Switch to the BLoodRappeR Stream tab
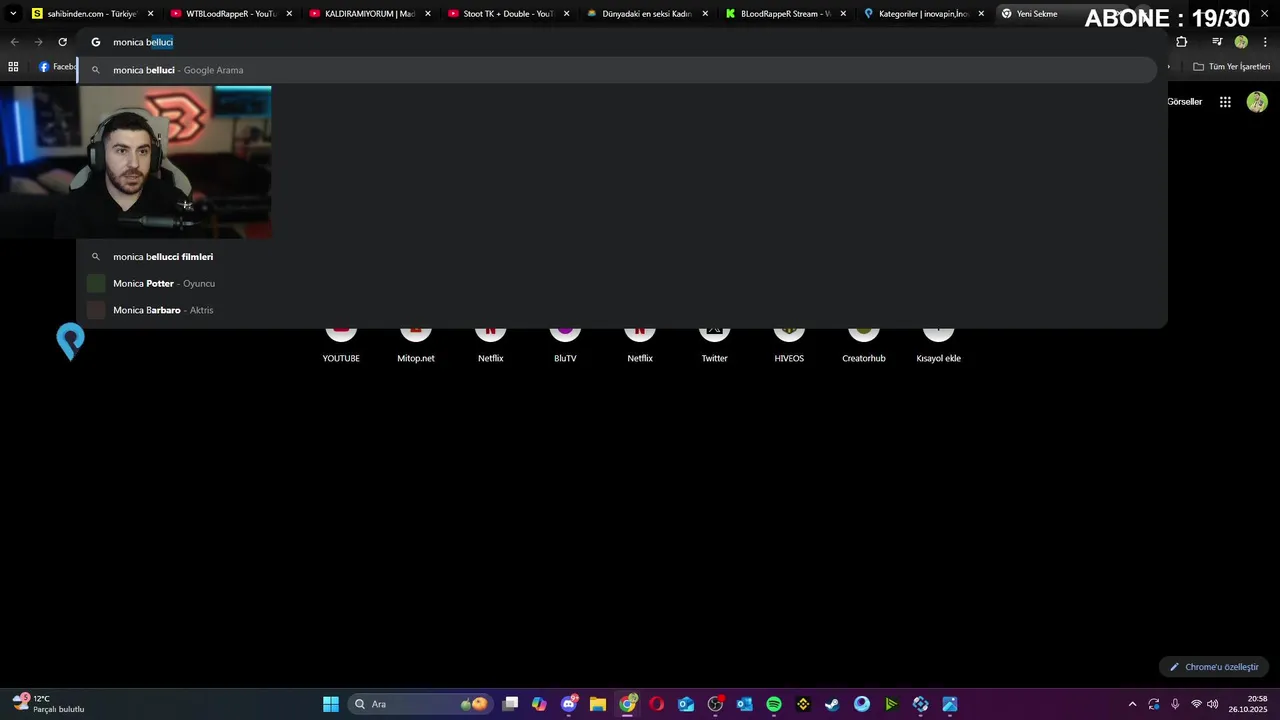Screen dimensions: 1280x720 (x=785, y=14)
